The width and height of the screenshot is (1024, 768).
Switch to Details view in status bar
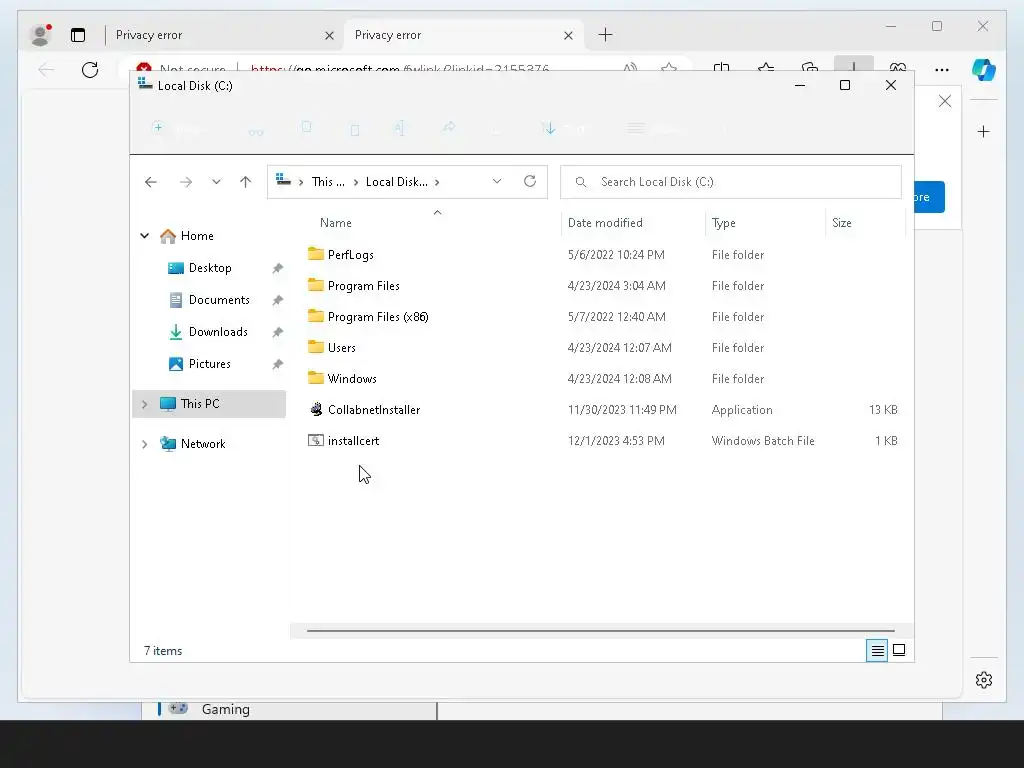(x=877, y=650)
